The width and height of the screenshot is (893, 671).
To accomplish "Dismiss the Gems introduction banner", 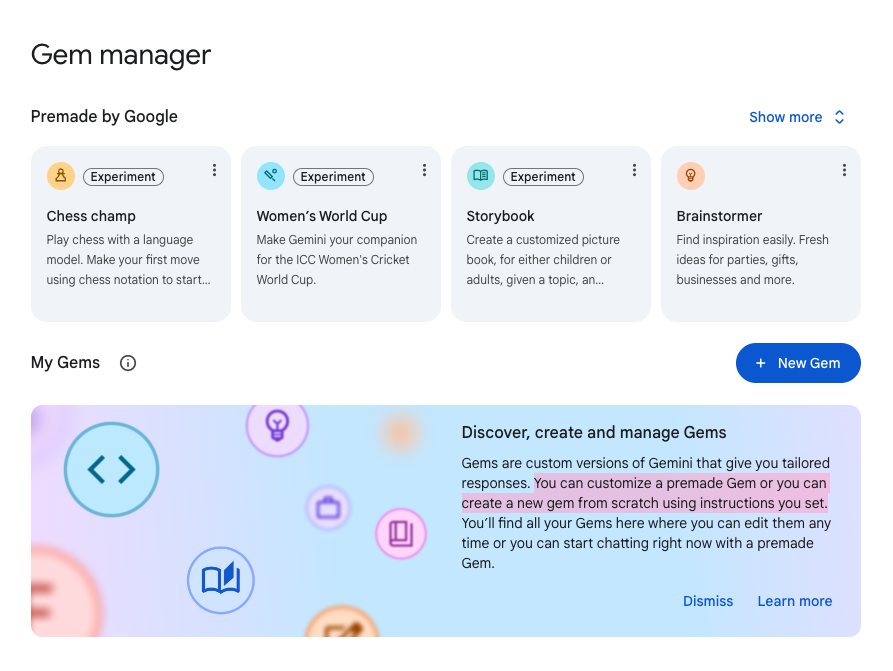I will (708, 601).
